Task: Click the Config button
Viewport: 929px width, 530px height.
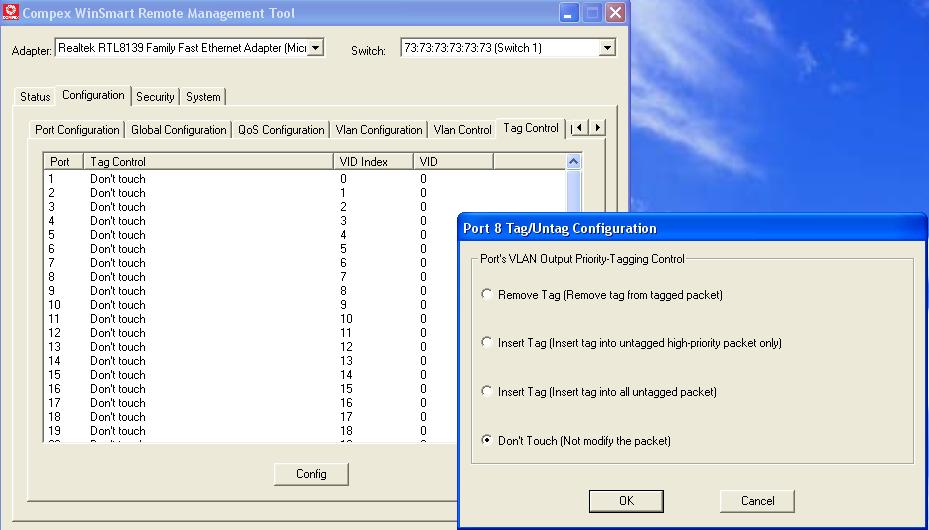Action: 311,474
